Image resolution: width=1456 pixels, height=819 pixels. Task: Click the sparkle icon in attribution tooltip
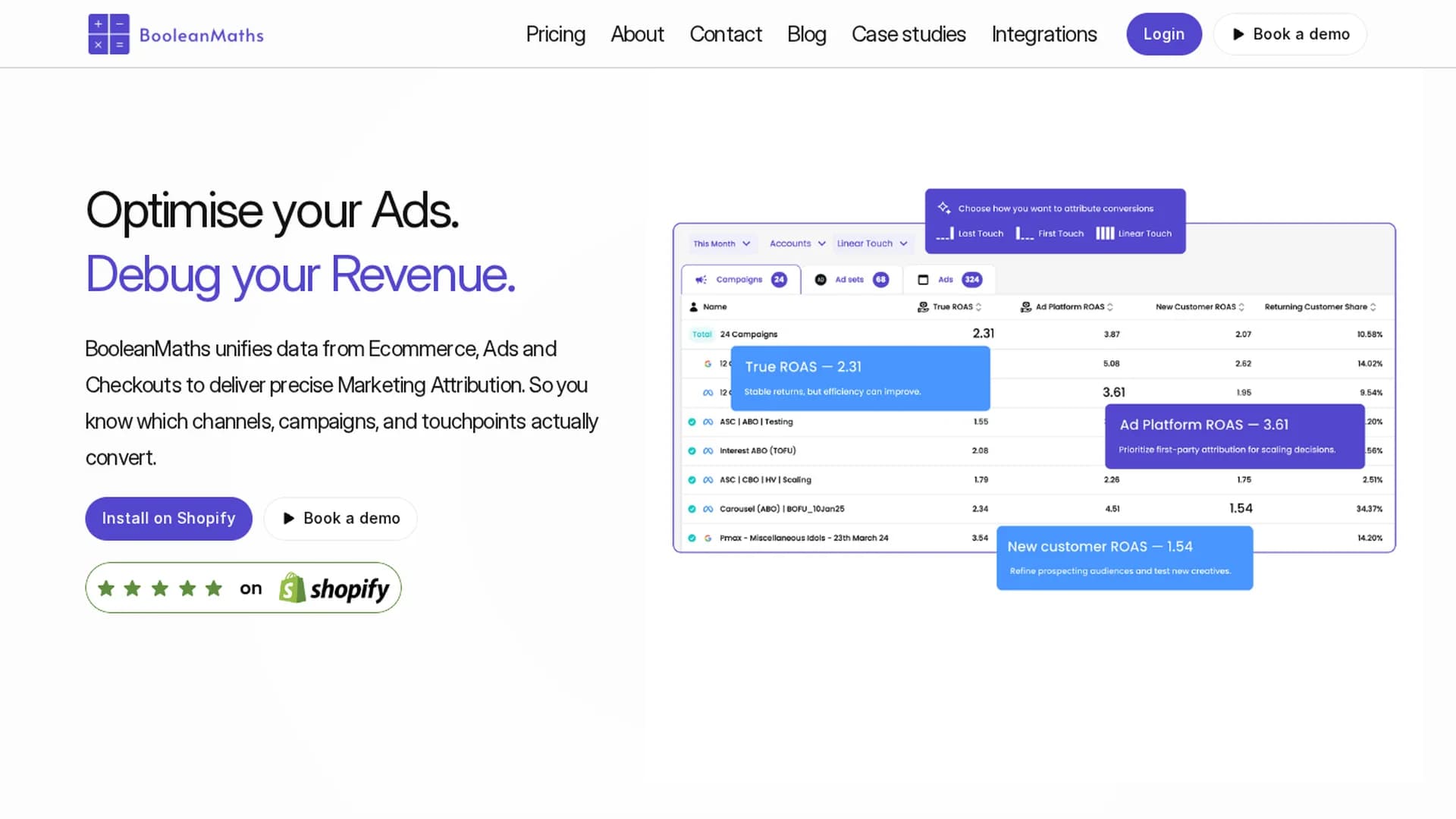click(944, 208)
